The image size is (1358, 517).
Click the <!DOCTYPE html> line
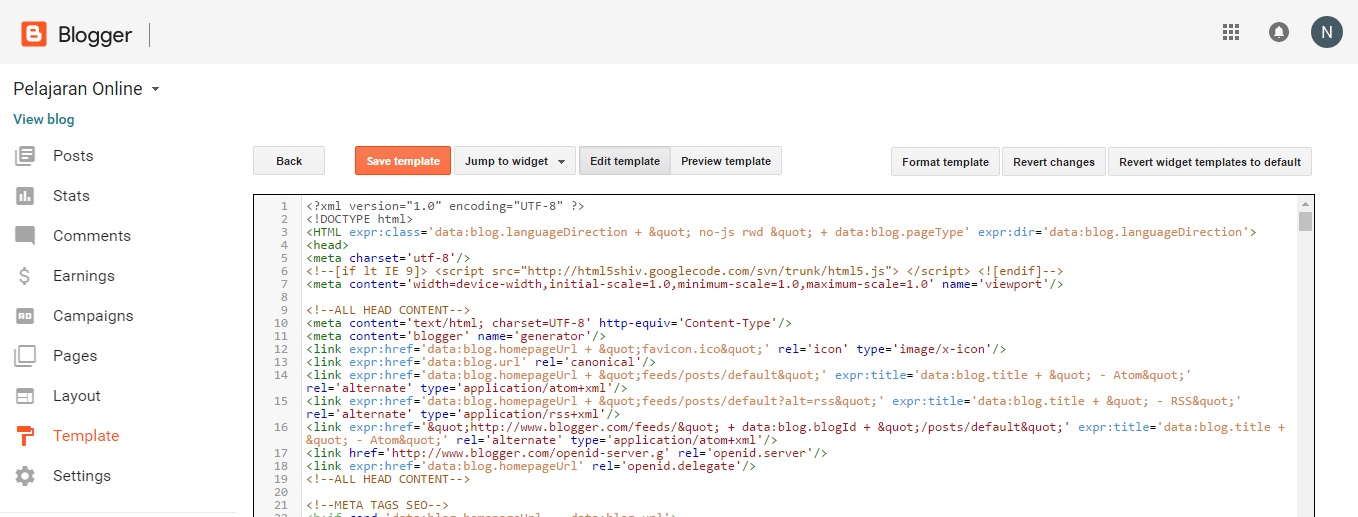click(x=359, y=219)
